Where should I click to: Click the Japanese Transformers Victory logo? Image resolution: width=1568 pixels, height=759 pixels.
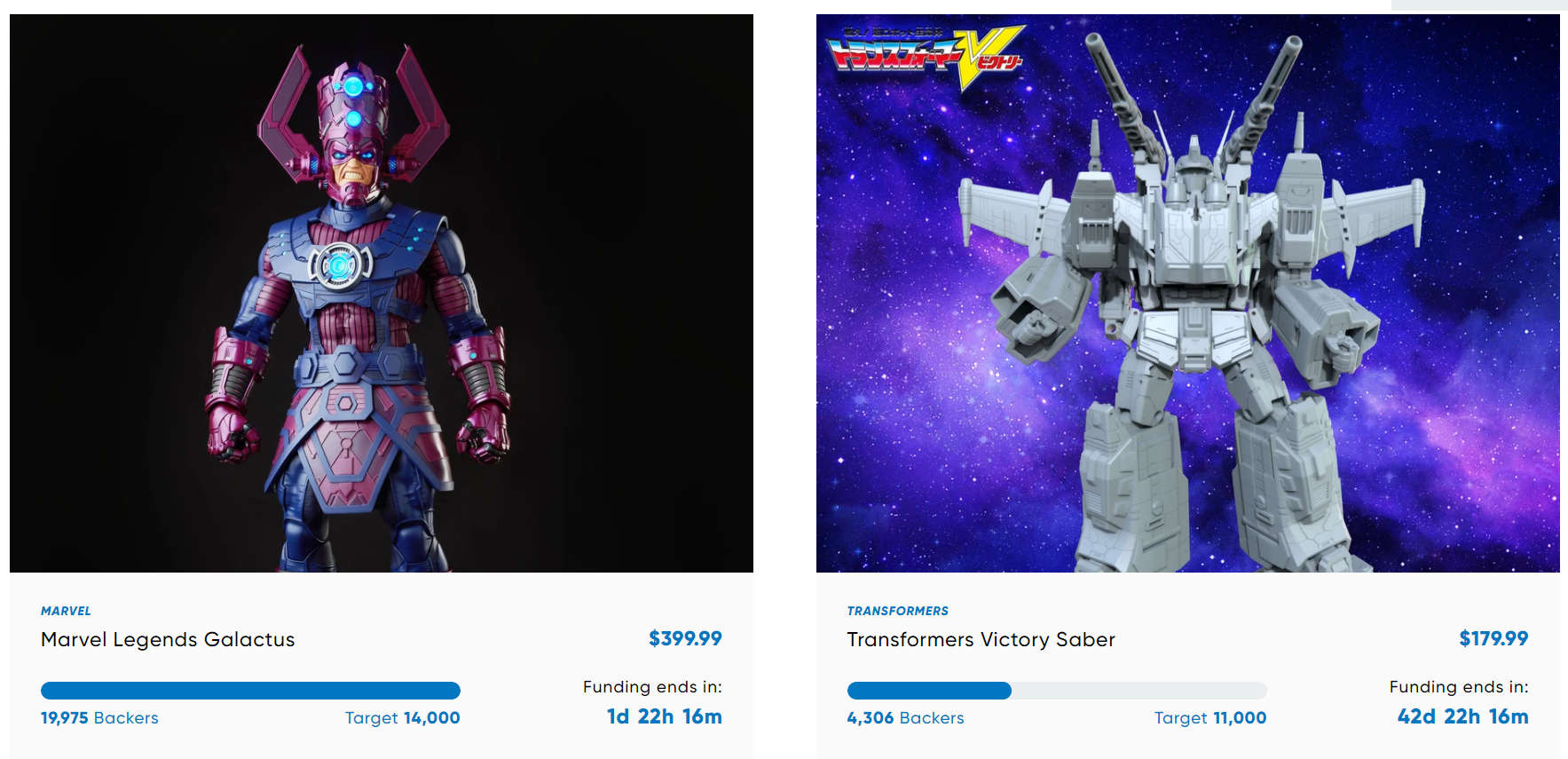(x=926, y=58)
